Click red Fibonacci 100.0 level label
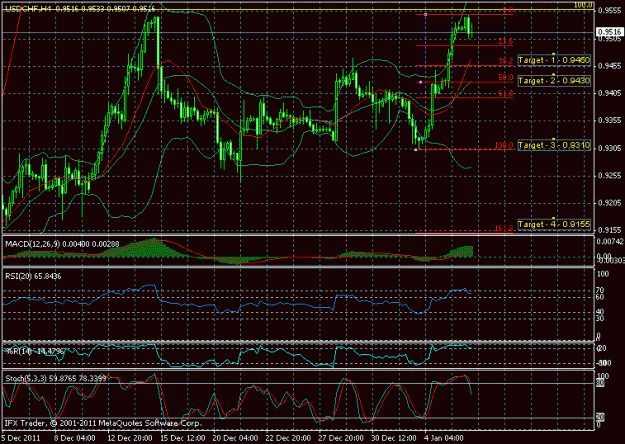625x444 pixels. pos(504,145)
